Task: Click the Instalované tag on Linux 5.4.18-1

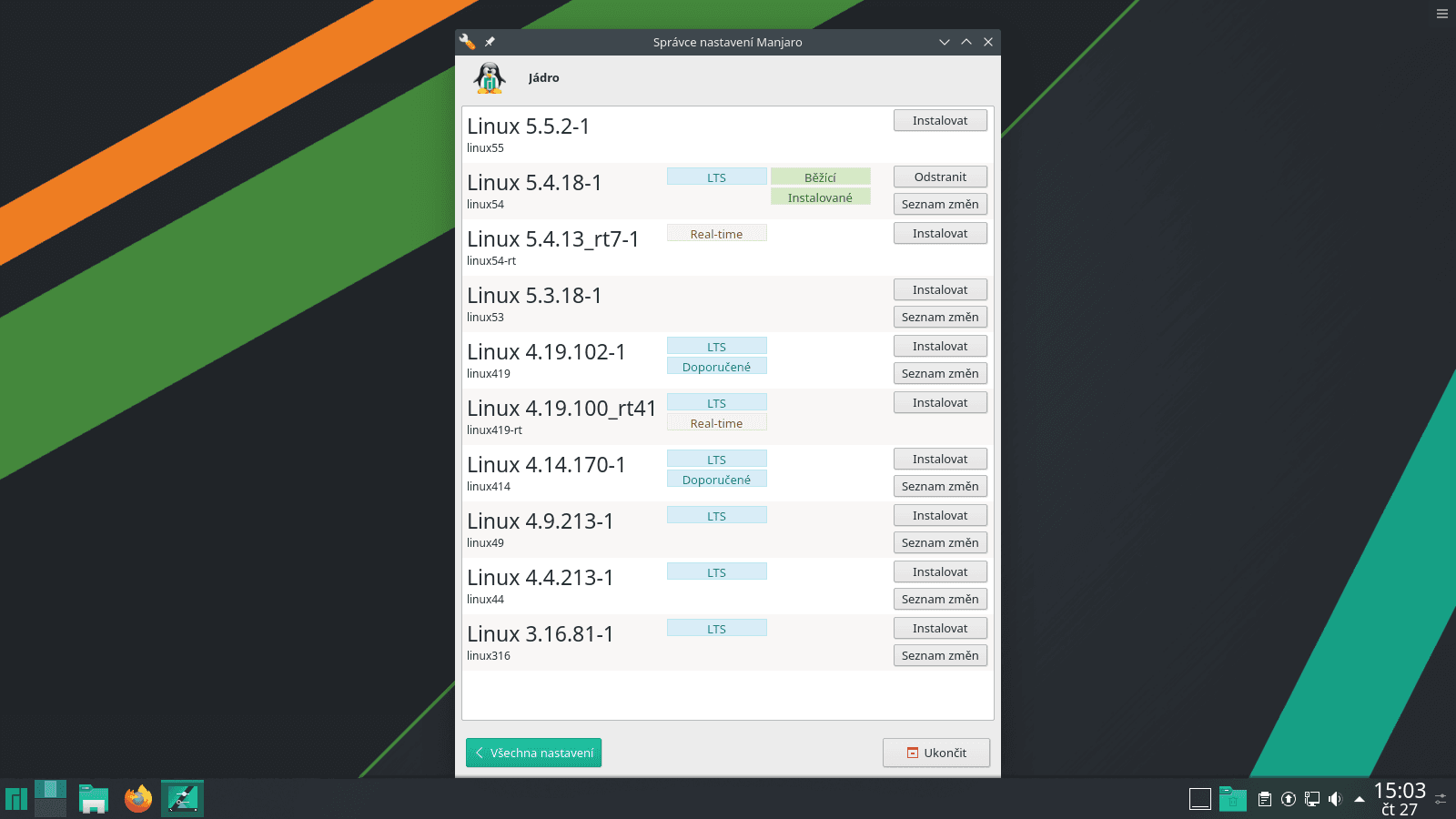Action: [820, 197]
